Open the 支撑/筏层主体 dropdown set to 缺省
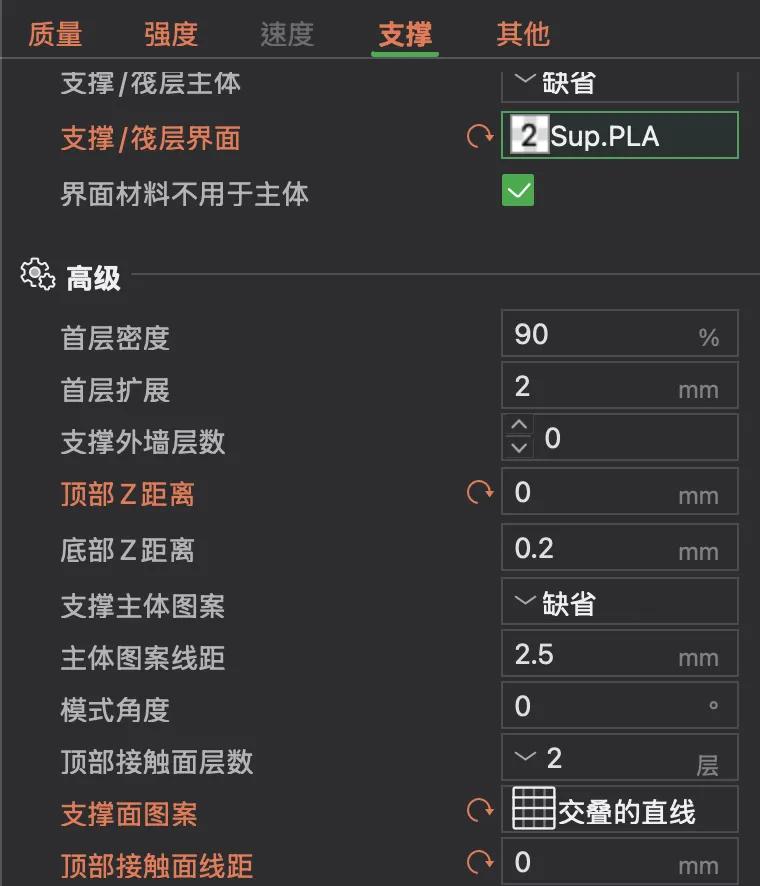The height and width of the screenshot is (886, 760). [x=619, y=85]
